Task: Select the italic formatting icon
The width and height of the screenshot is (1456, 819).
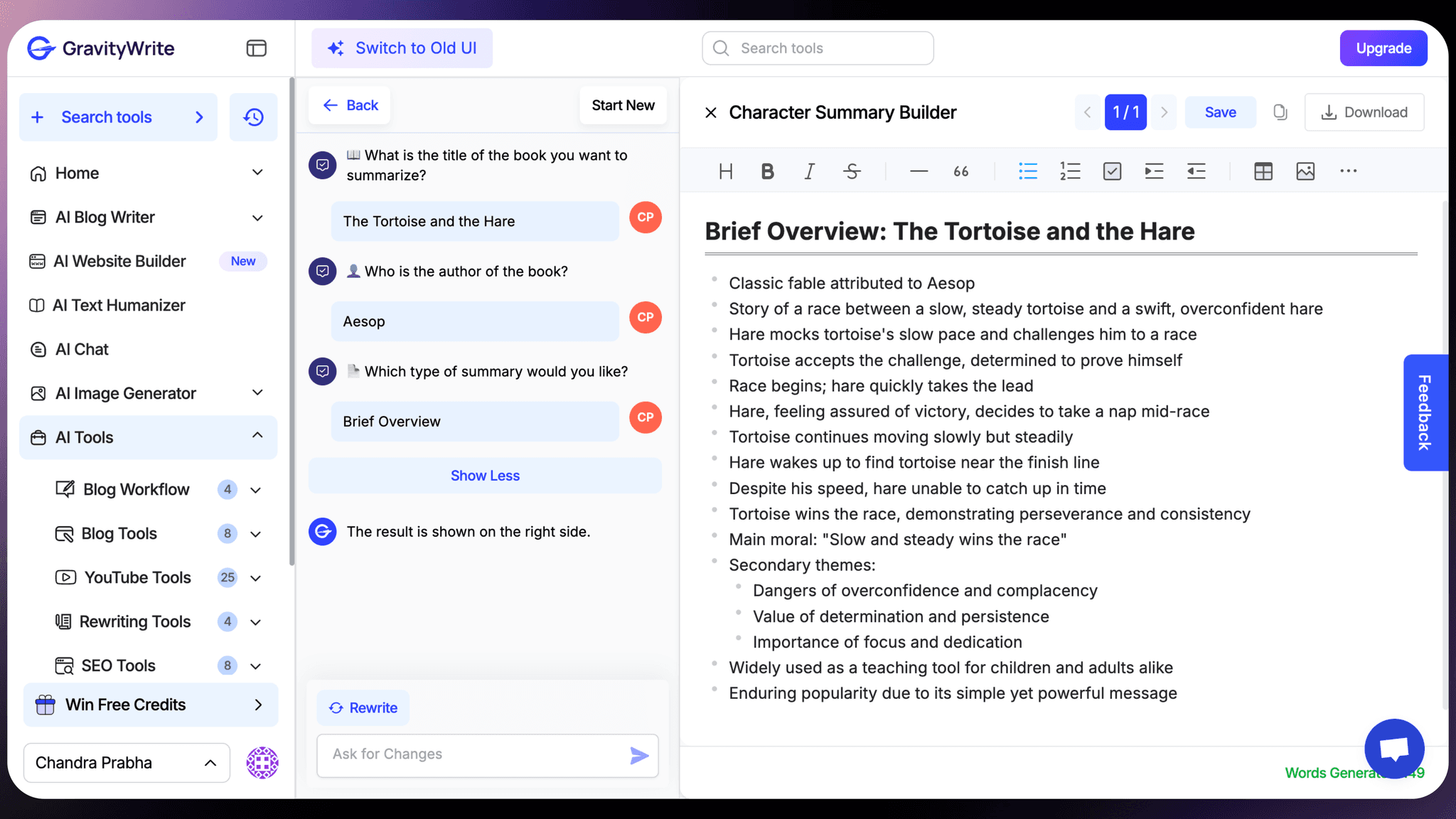Action: click(x=809, y=171)
